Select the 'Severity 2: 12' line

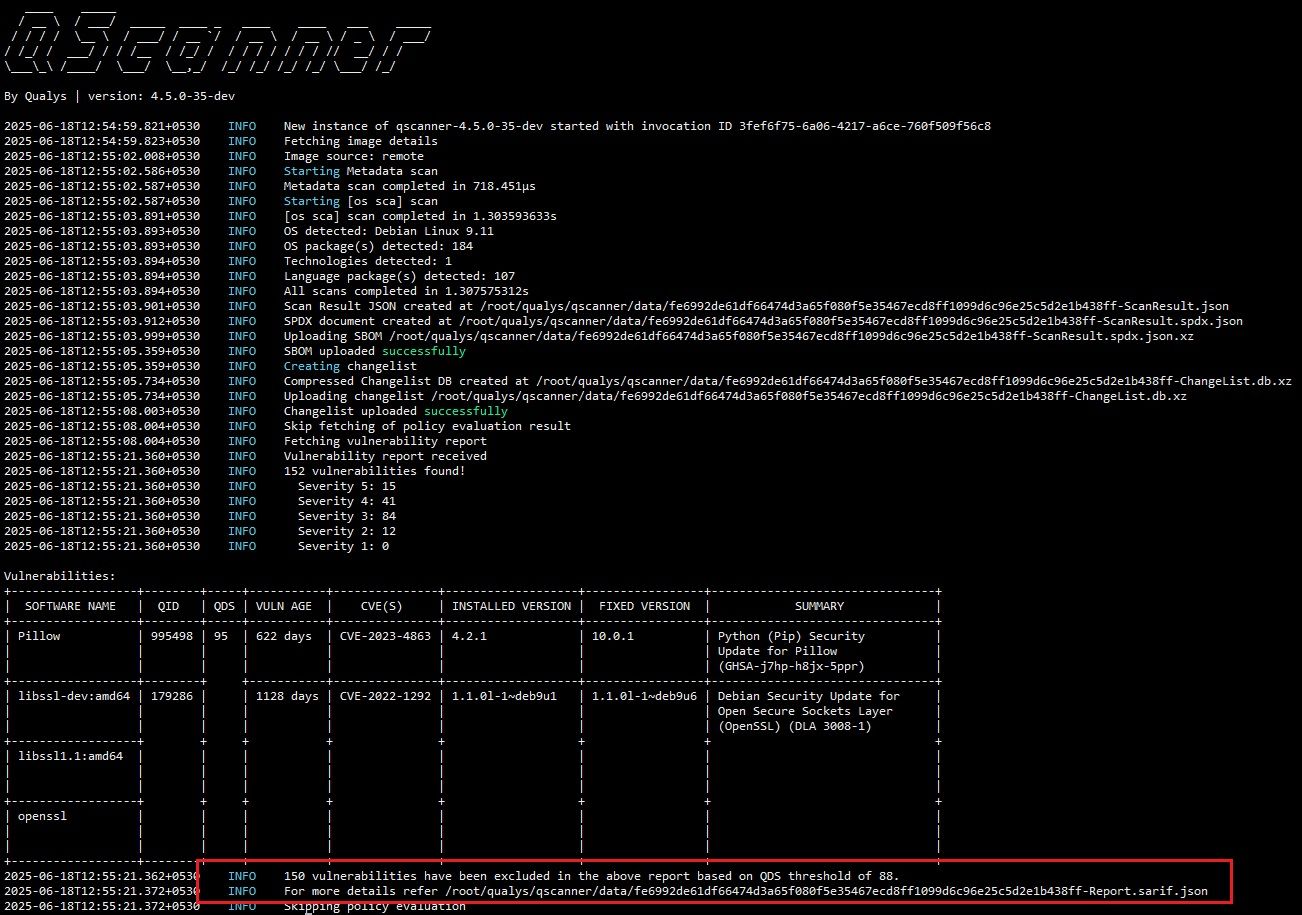[346, 531]
